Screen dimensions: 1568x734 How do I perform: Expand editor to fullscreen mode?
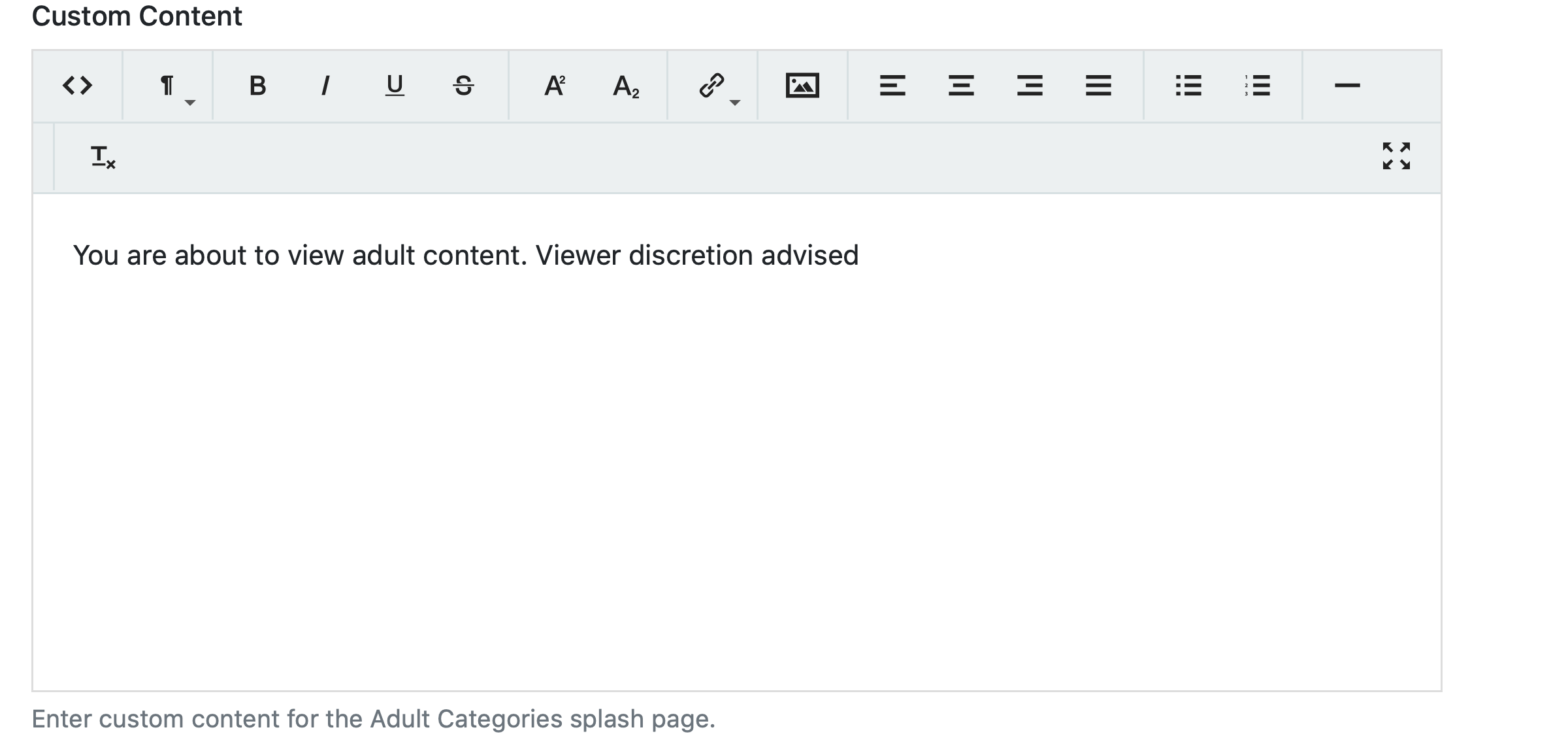point(1396,156)
